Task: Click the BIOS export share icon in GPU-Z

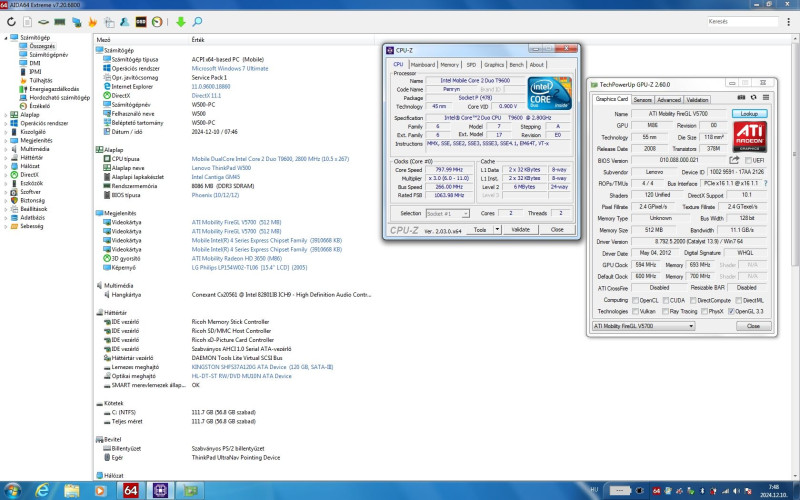Action: pyautogui.click(x=734, y=160)
